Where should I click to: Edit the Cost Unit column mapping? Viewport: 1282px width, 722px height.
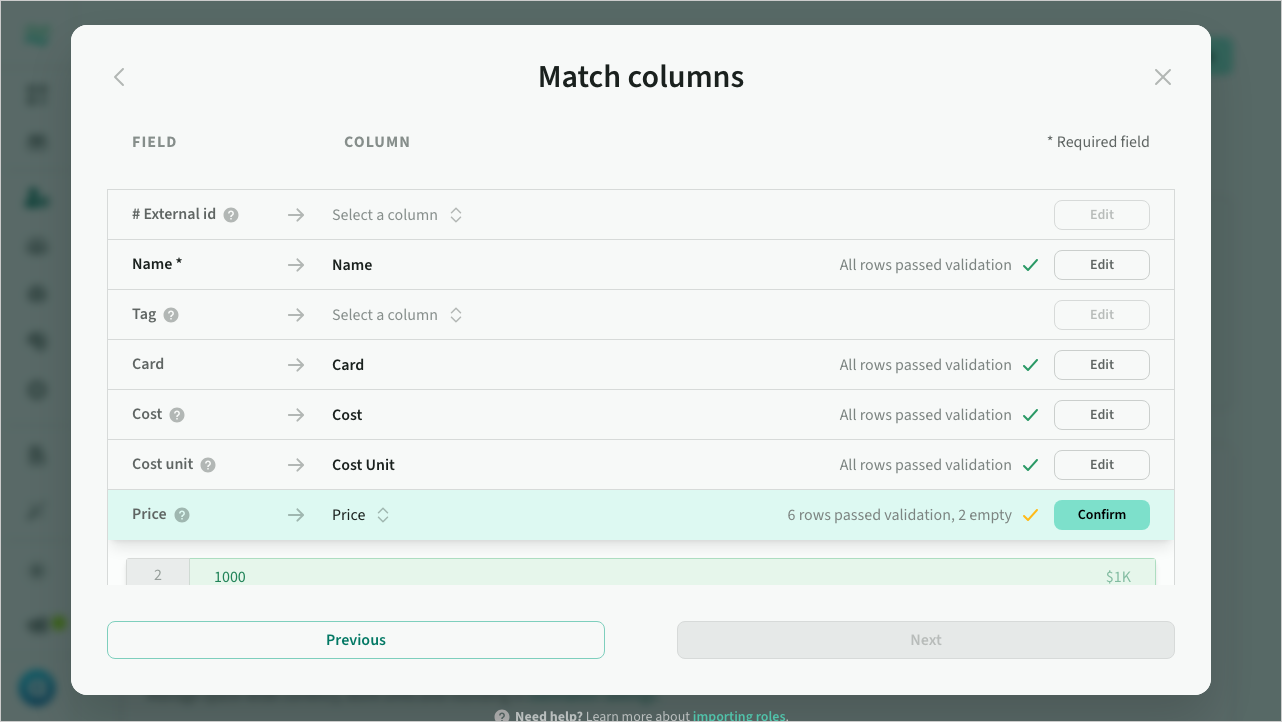[x=1101, y=465]
